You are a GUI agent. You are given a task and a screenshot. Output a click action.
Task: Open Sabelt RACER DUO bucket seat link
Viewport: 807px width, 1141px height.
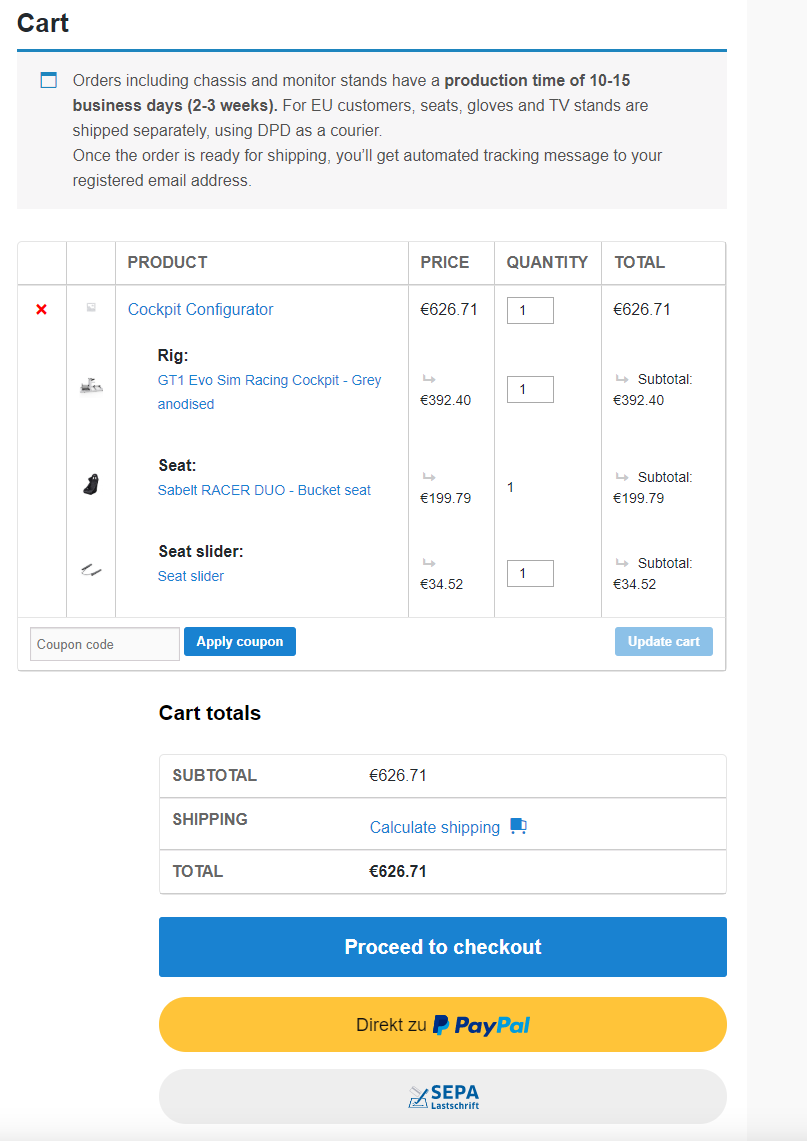264,490
